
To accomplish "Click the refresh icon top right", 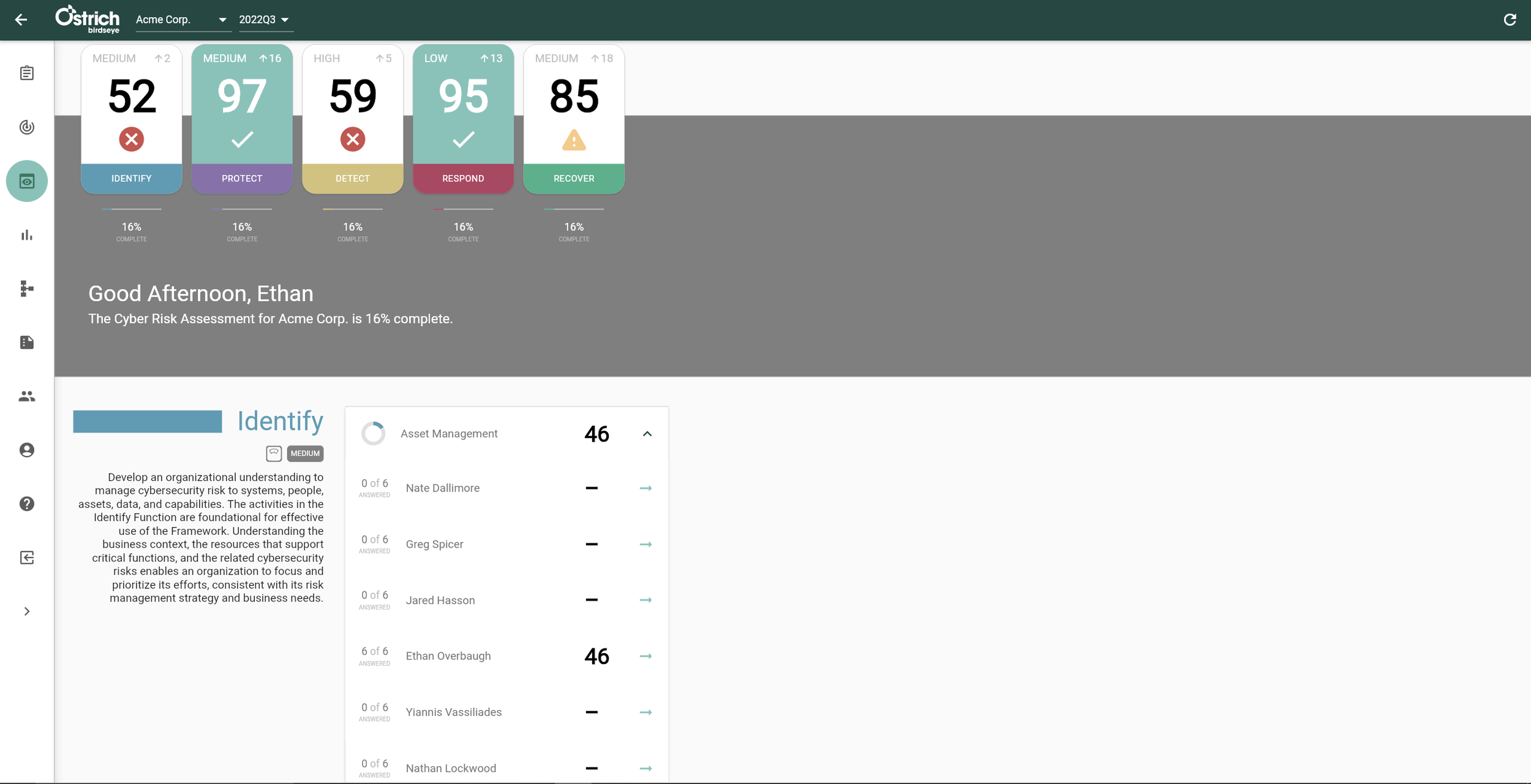I will click(1510, 20).
